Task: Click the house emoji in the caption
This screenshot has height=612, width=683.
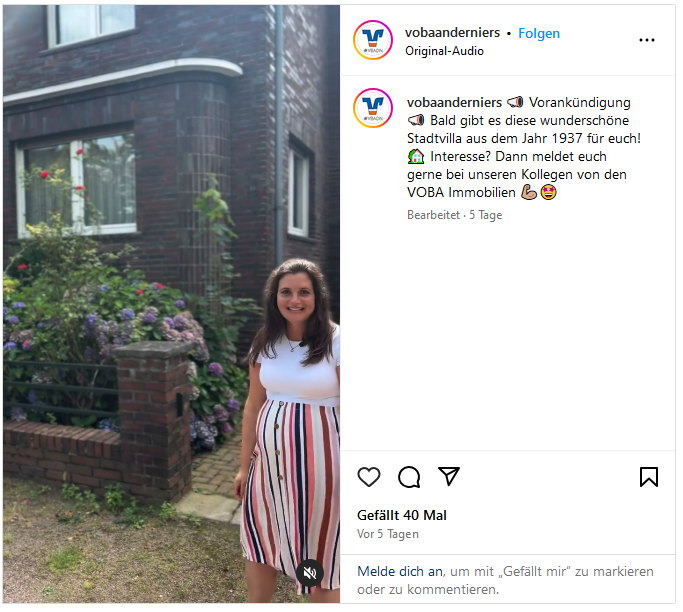Action: pyautogui.click(x=416, y=156)
